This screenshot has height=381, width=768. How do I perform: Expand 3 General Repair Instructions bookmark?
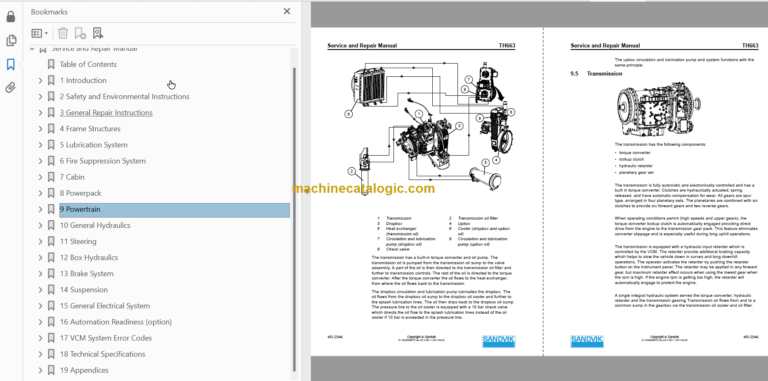coord(40,113)
